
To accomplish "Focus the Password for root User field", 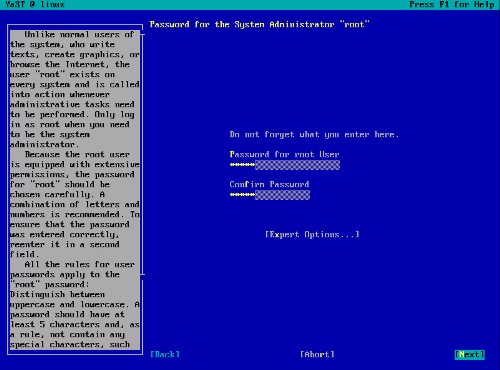I will 285,165.
